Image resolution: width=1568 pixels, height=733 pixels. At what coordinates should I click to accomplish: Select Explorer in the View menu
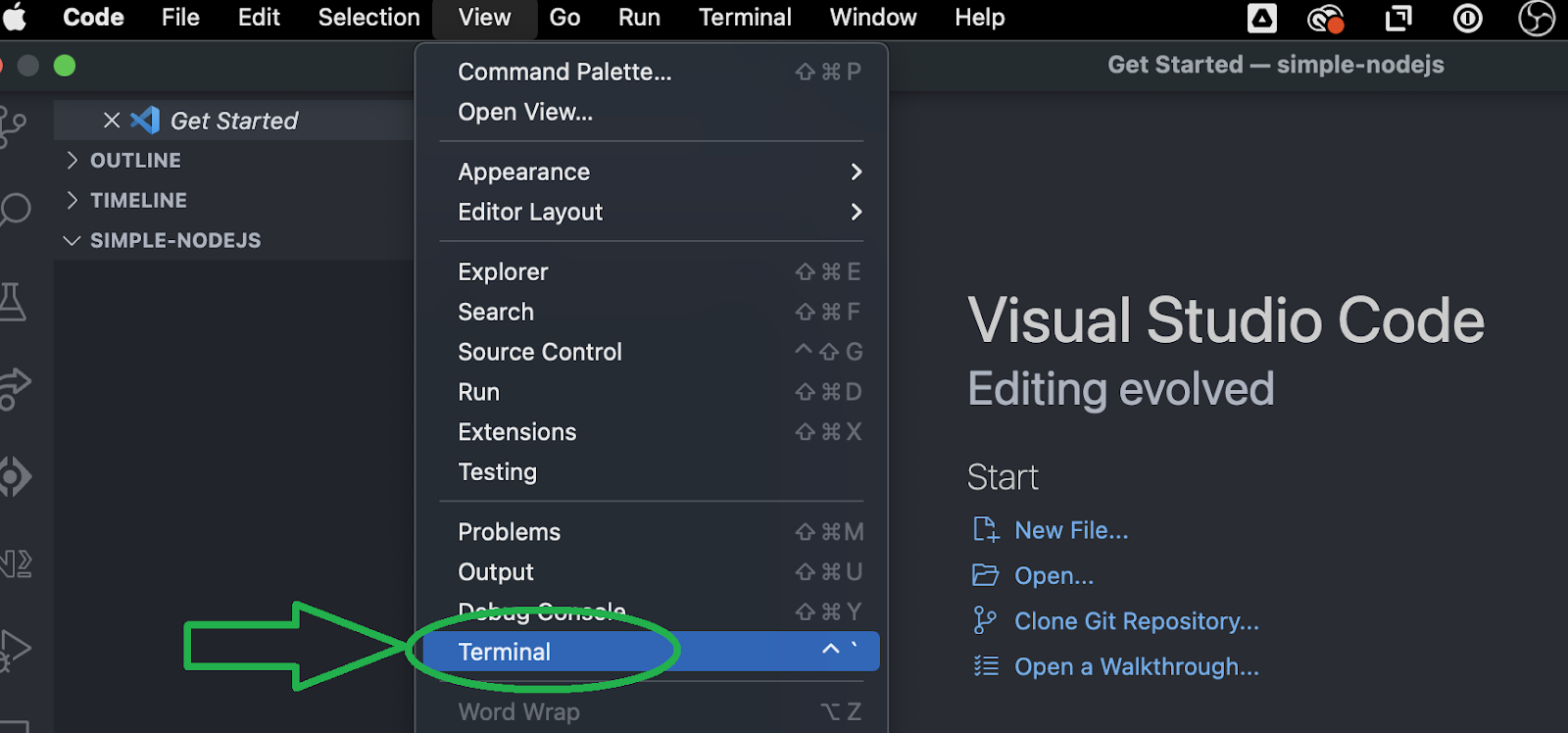coord(652,271)
